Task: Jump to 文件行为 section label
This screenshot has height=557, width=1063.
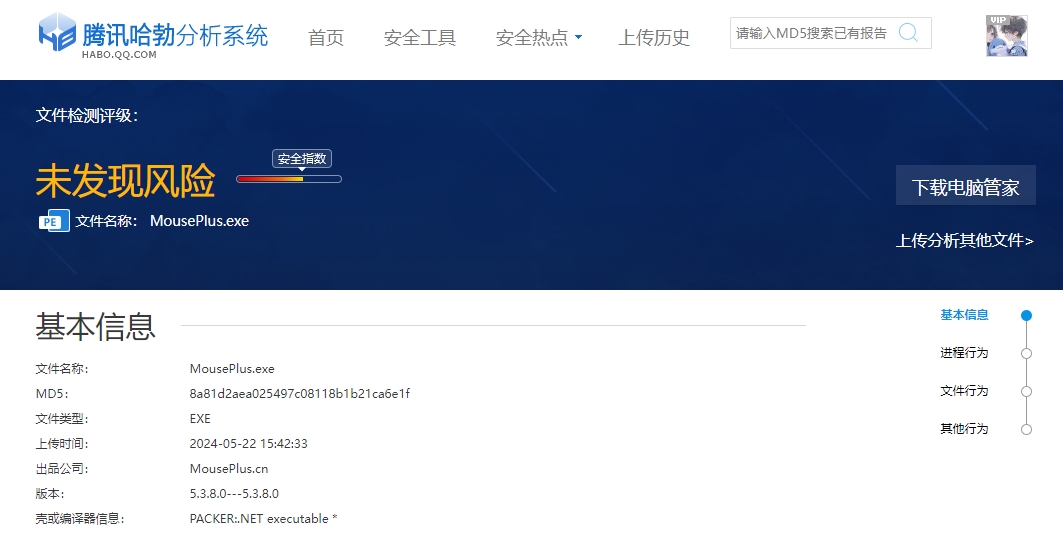Action: click(x=964, y=391)
